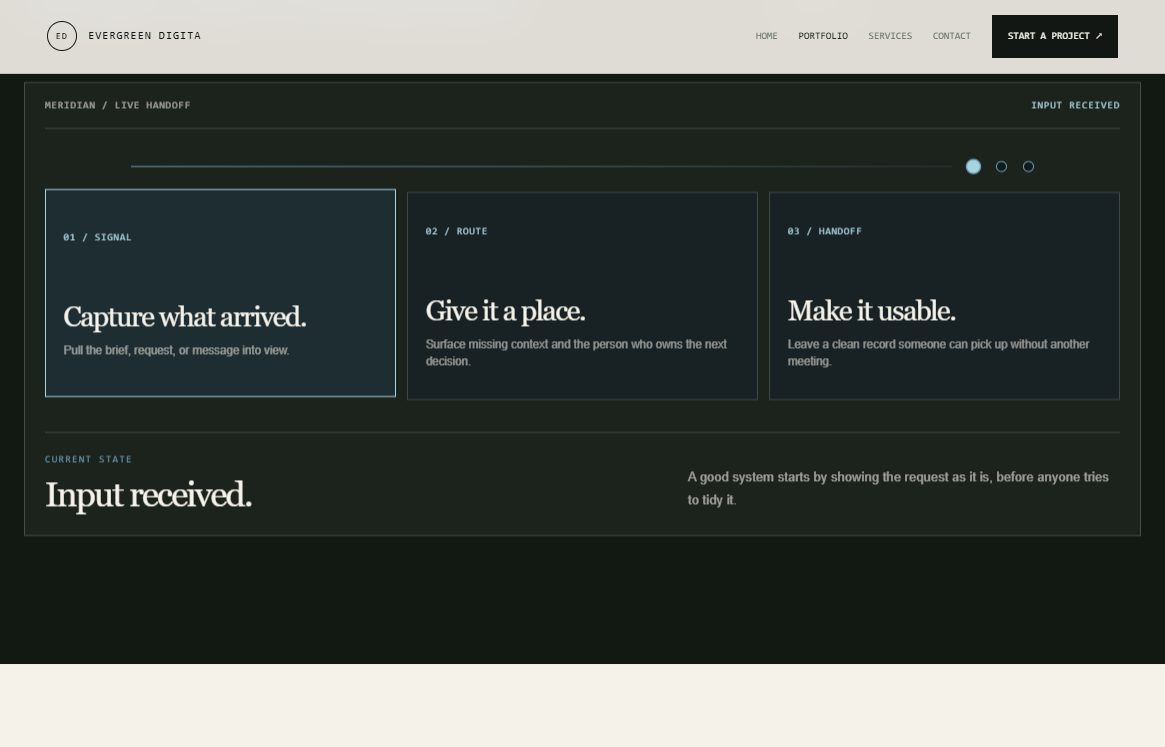This screenshot has height=747, width=1165.
Task: Select the first filled step dot
Action: [x=973, y=166]
